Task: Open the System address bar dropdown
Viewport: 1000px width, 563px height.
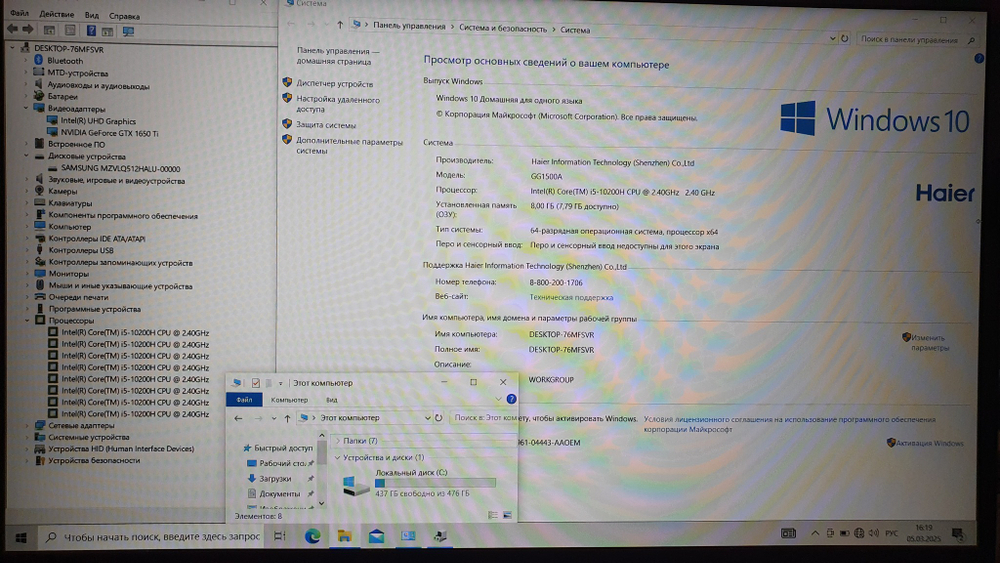Action: click(832, 38)
